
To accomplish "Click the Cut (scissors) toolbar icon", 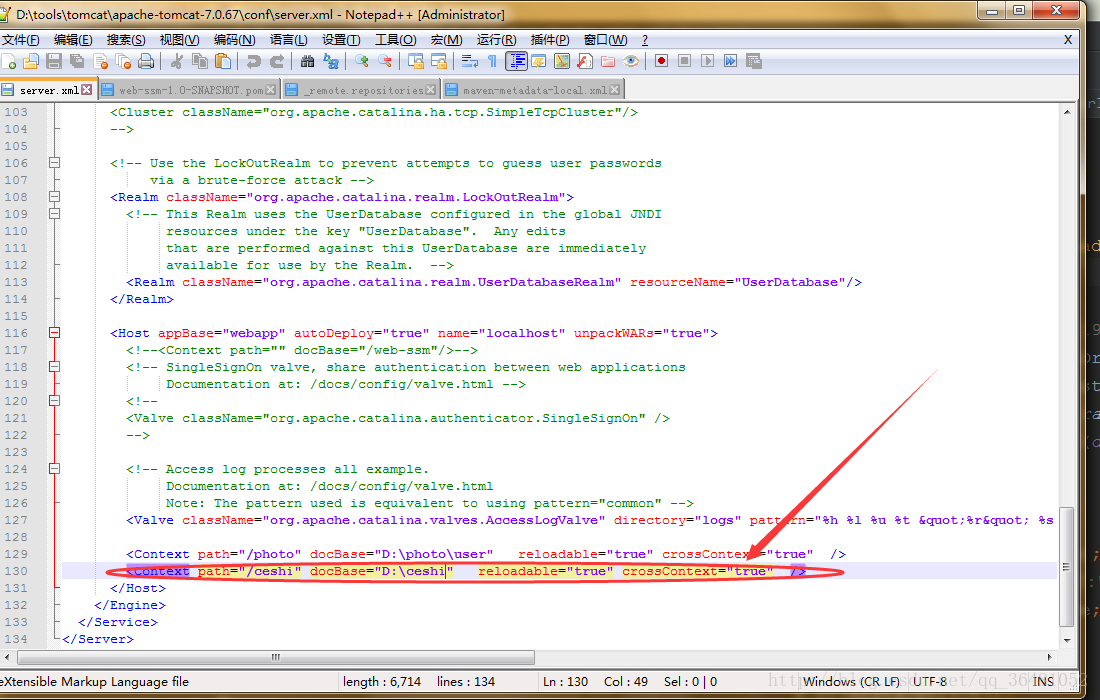I will tap(177, 62).
